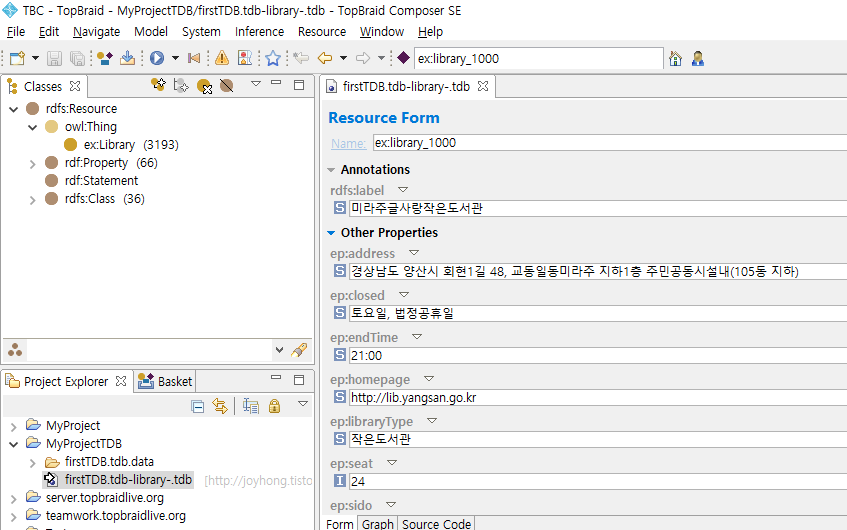The width and height of the screenshot is (847, 530).
Task: Click the red-shape diagram toolbar icon
Action: click(x=245, y=58)
